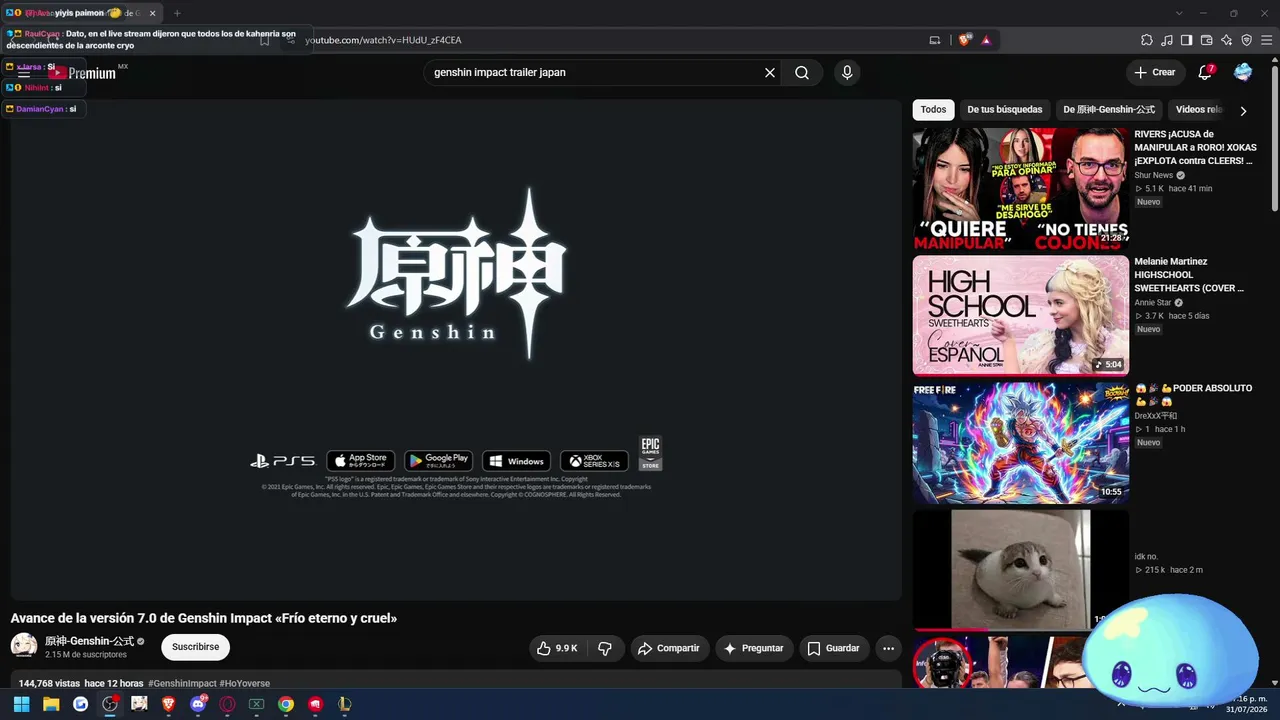
Task: Visit the Shur News channel
Action: click(1154, 175)
